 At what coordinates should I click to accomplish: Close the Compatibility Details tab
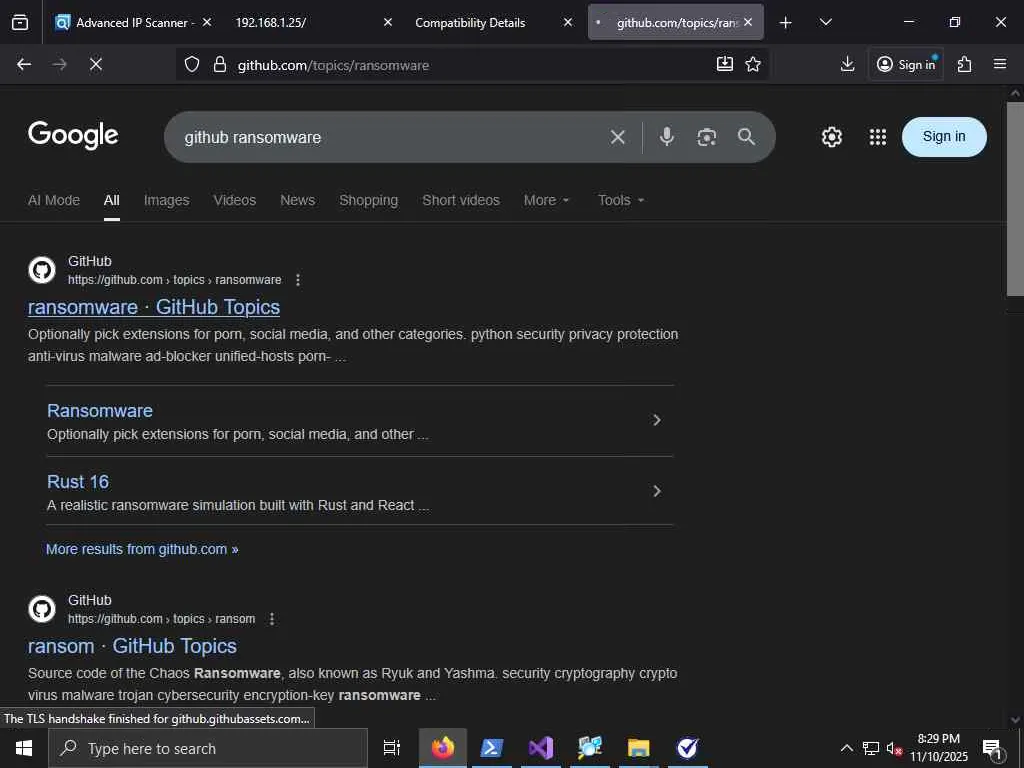[568, 22]
